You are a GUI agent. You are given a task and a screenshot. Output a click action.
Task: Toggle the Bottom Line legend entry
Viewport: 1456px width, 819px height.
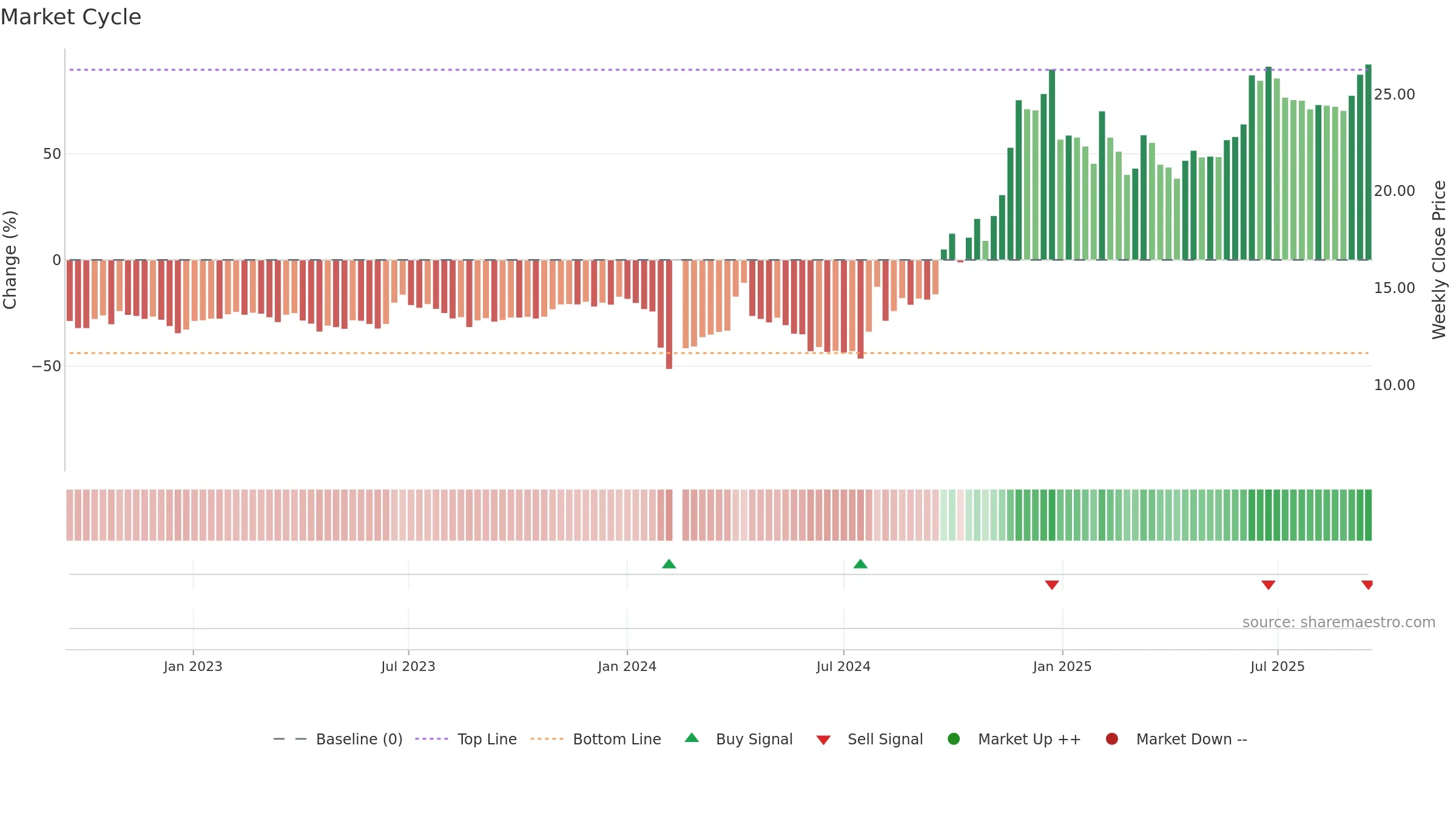pyautogui.click(x=596, y=739)
